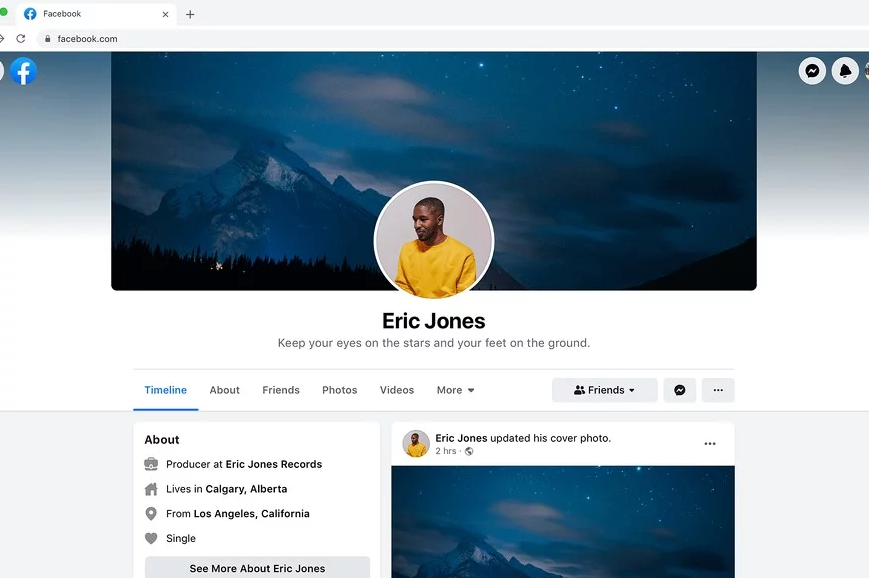Viewport: 869px width, 578px height.
Task: Open the profile three-dots options button
Action: pyautogui.click(x=718, y=390)
